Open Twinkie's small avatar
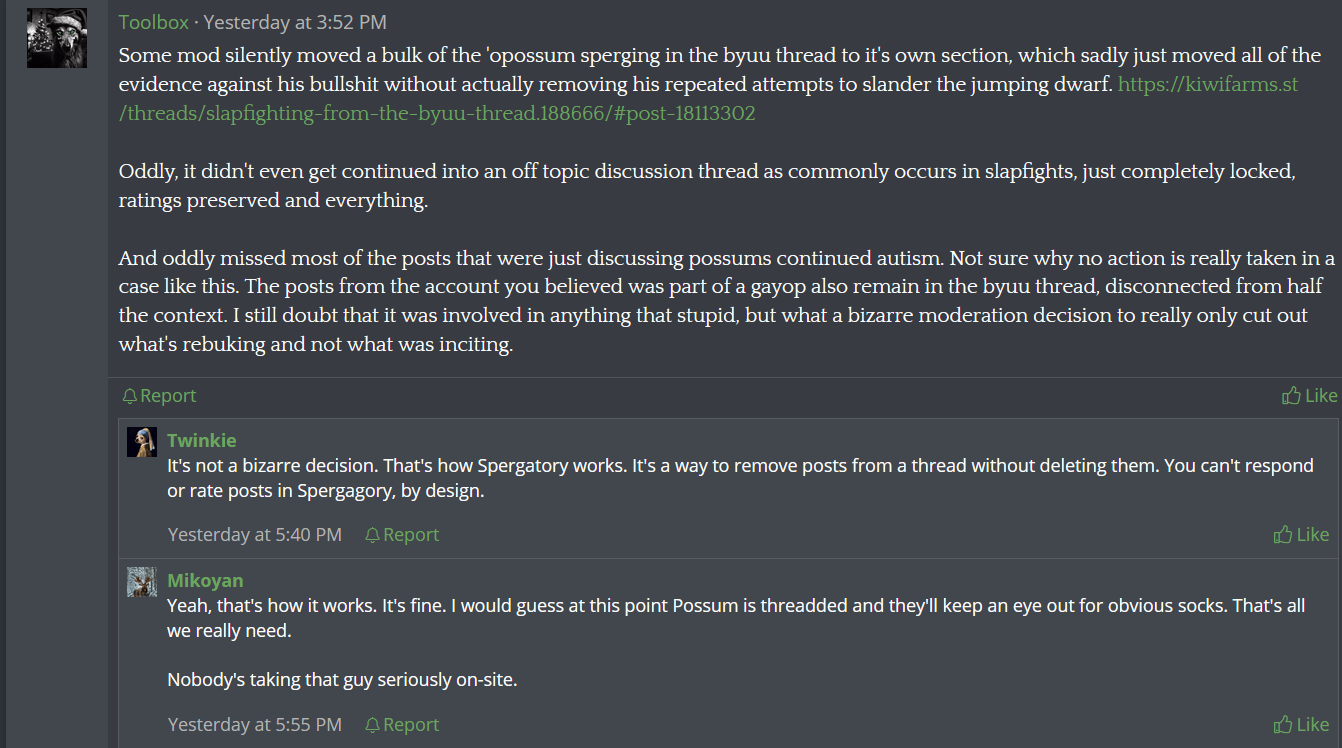1342x748 pixels. 142,442
